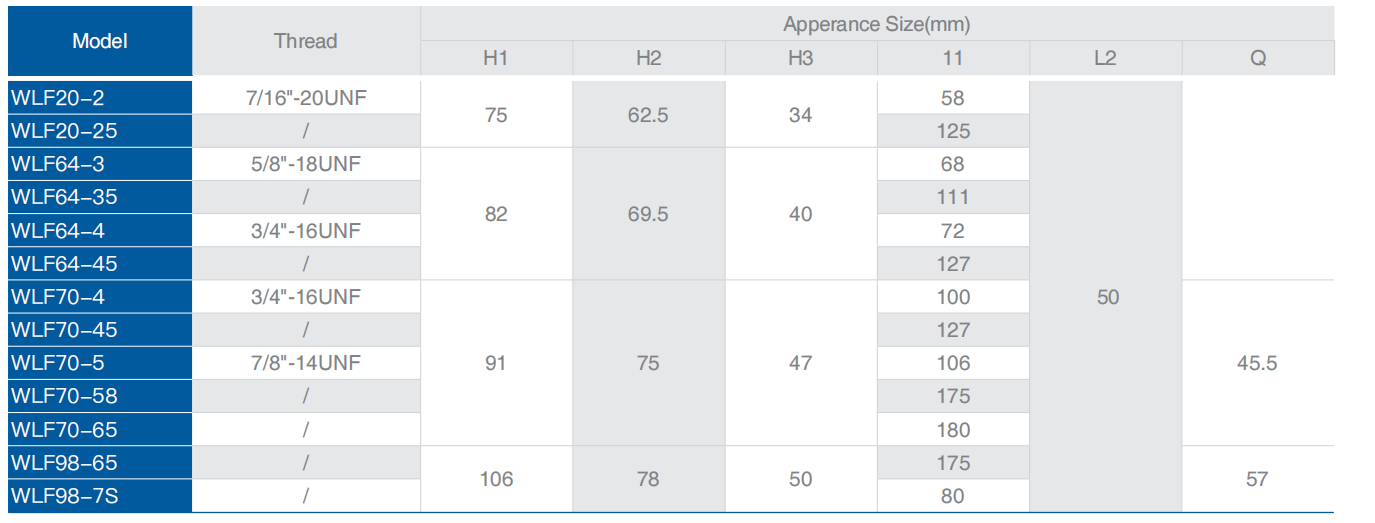1375x523 pixels.
Task: Select the L2 column header
Action: [1105, 58]
